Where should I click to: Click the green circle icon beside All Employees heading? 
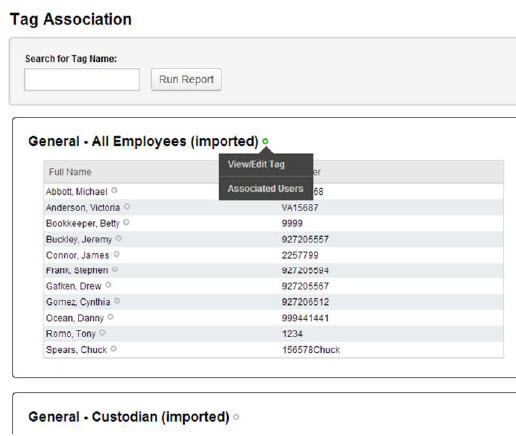(265, 141)
